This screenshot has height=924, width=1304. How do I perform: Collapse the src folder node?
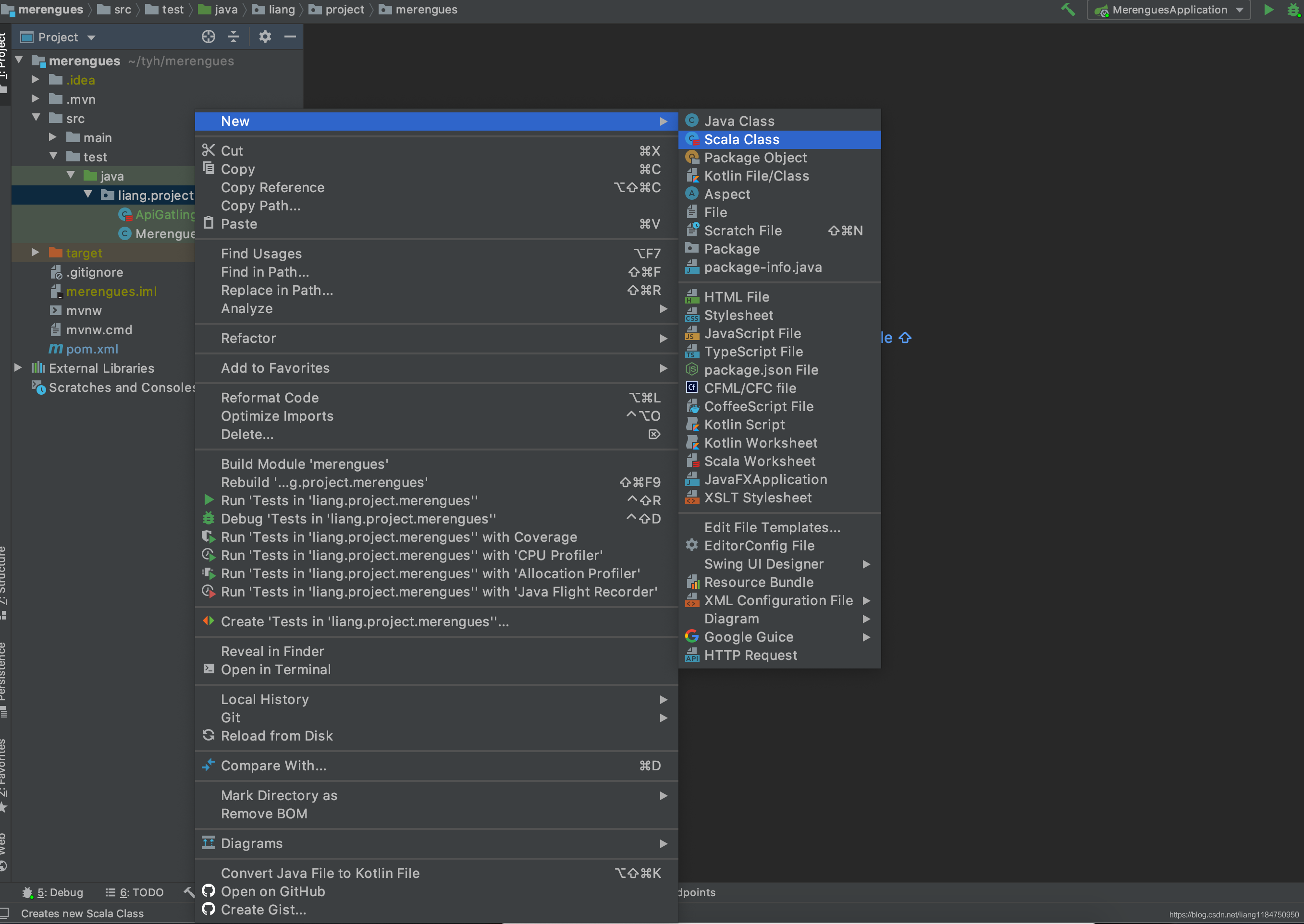(x=36, y=118)
